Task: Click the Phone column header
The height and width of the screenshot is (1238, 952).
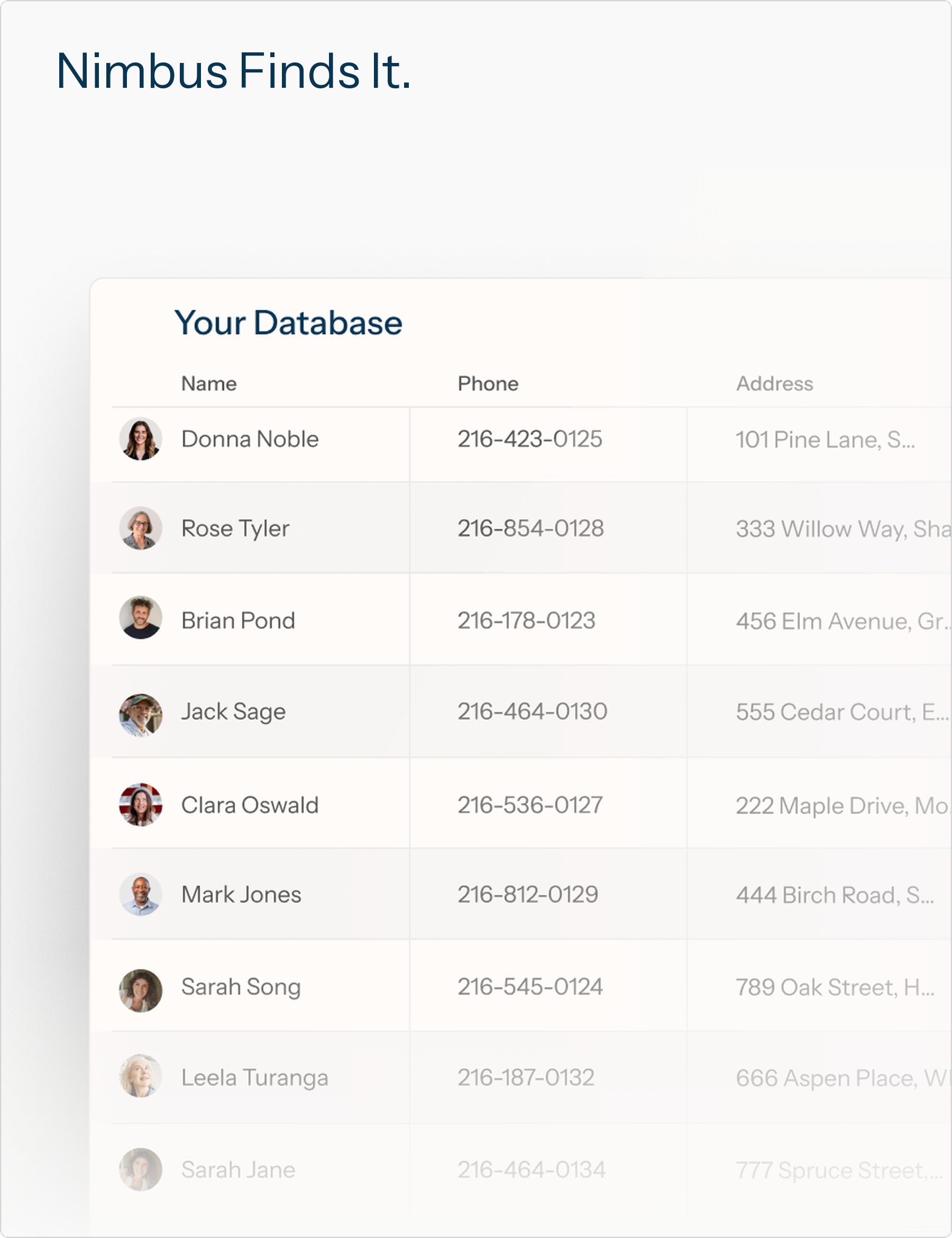Action: click(x=488, y=384)
